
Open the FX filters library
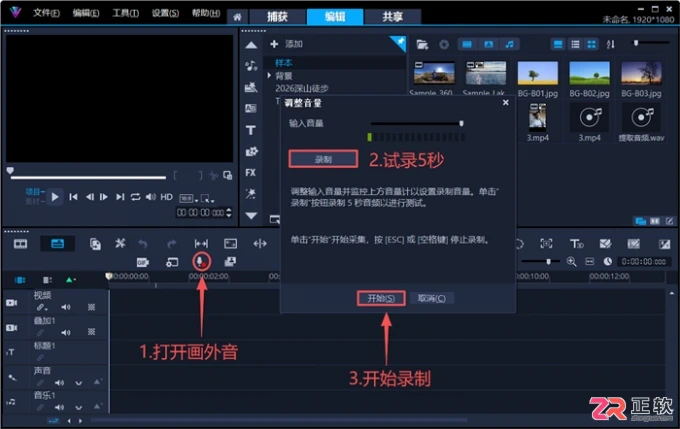[251, 173]
